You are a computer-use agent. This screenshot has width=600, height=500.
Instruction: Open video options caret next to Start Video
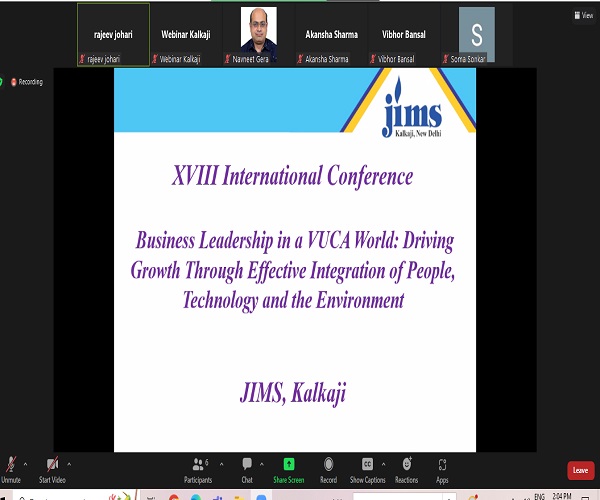(x=69, y=464)
